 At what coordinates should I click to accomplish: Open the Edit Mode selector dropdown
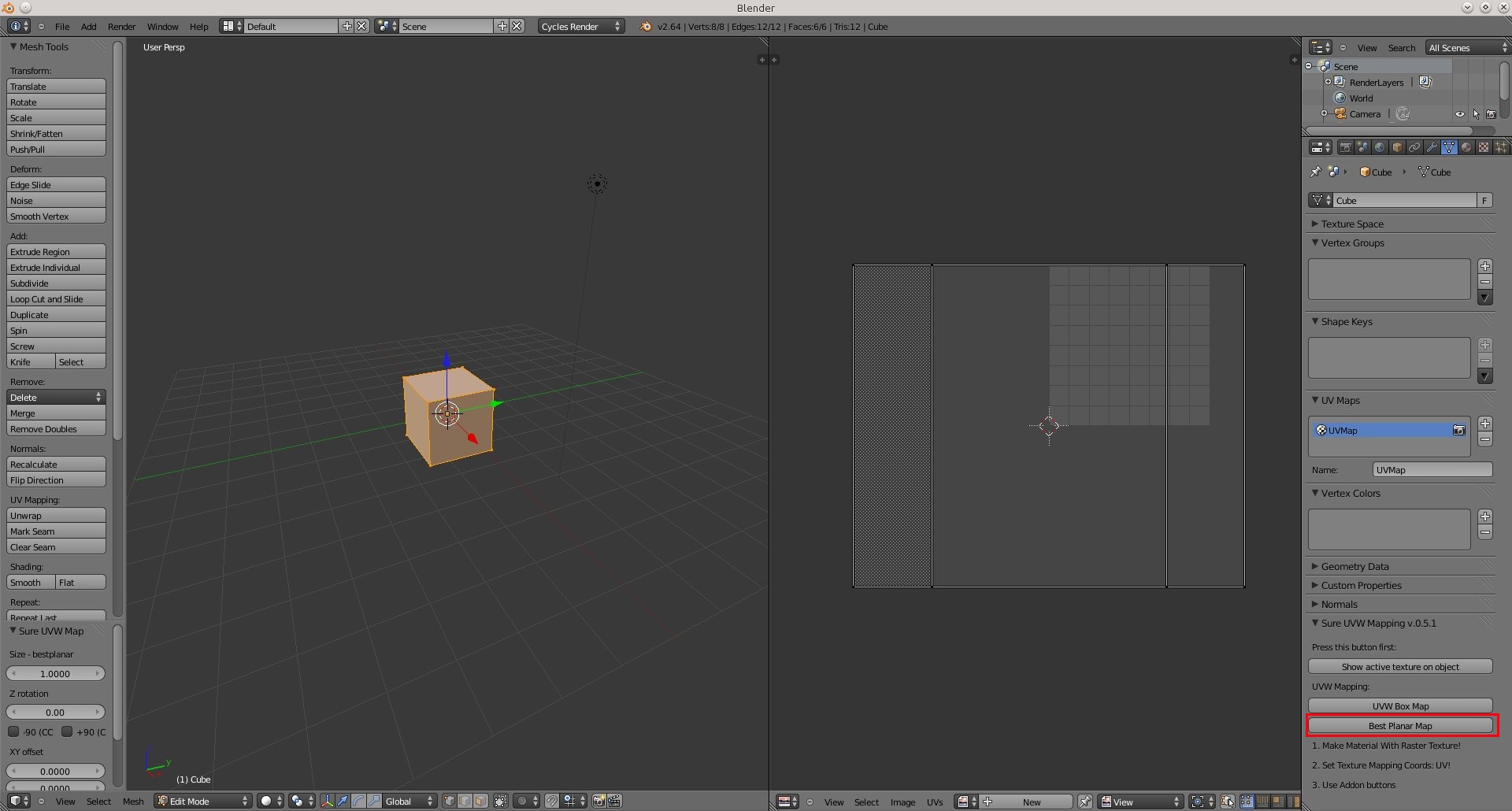(x=202, y=801)
